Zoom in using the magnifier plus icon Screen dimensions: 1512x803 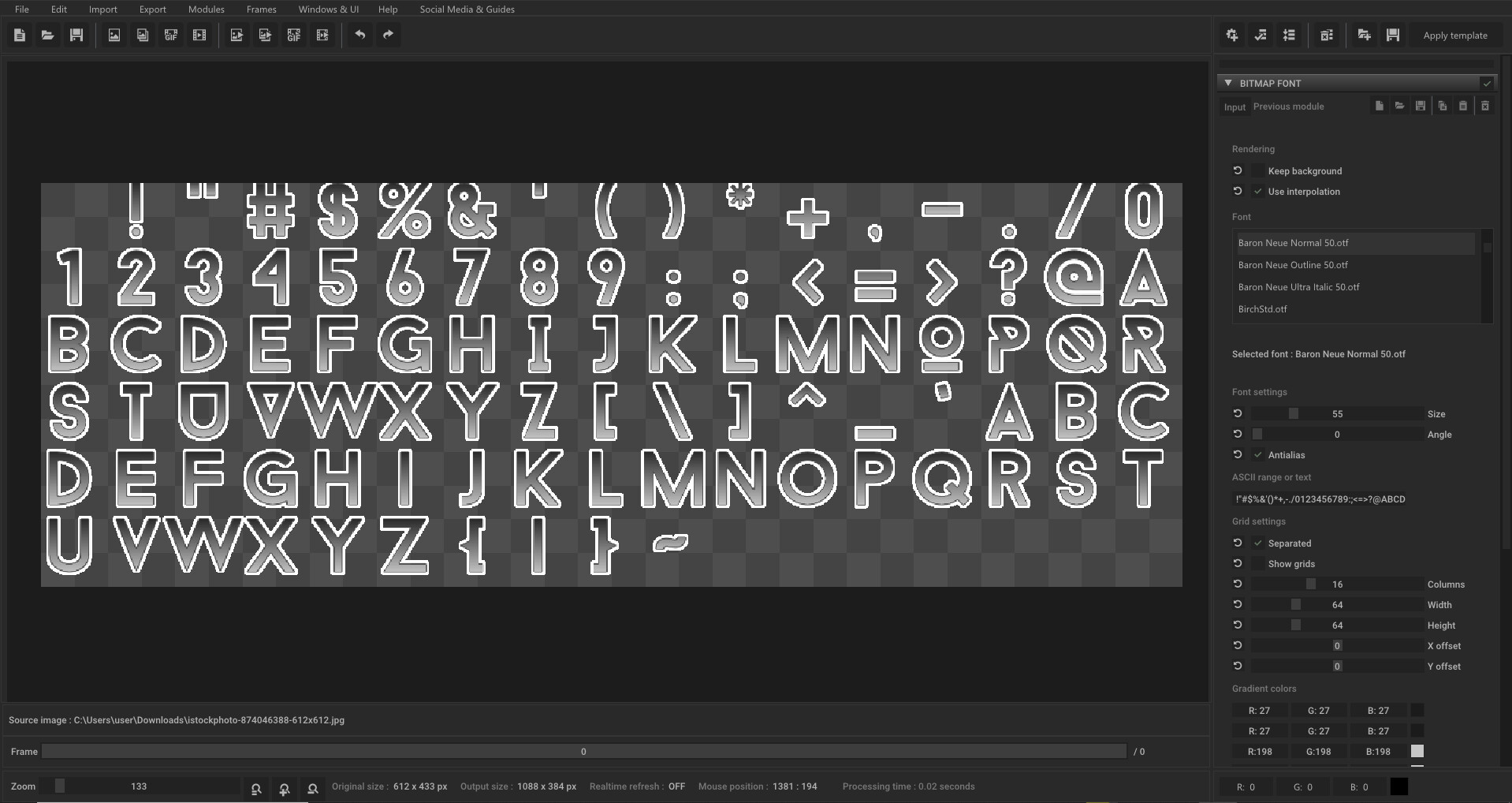284,787
